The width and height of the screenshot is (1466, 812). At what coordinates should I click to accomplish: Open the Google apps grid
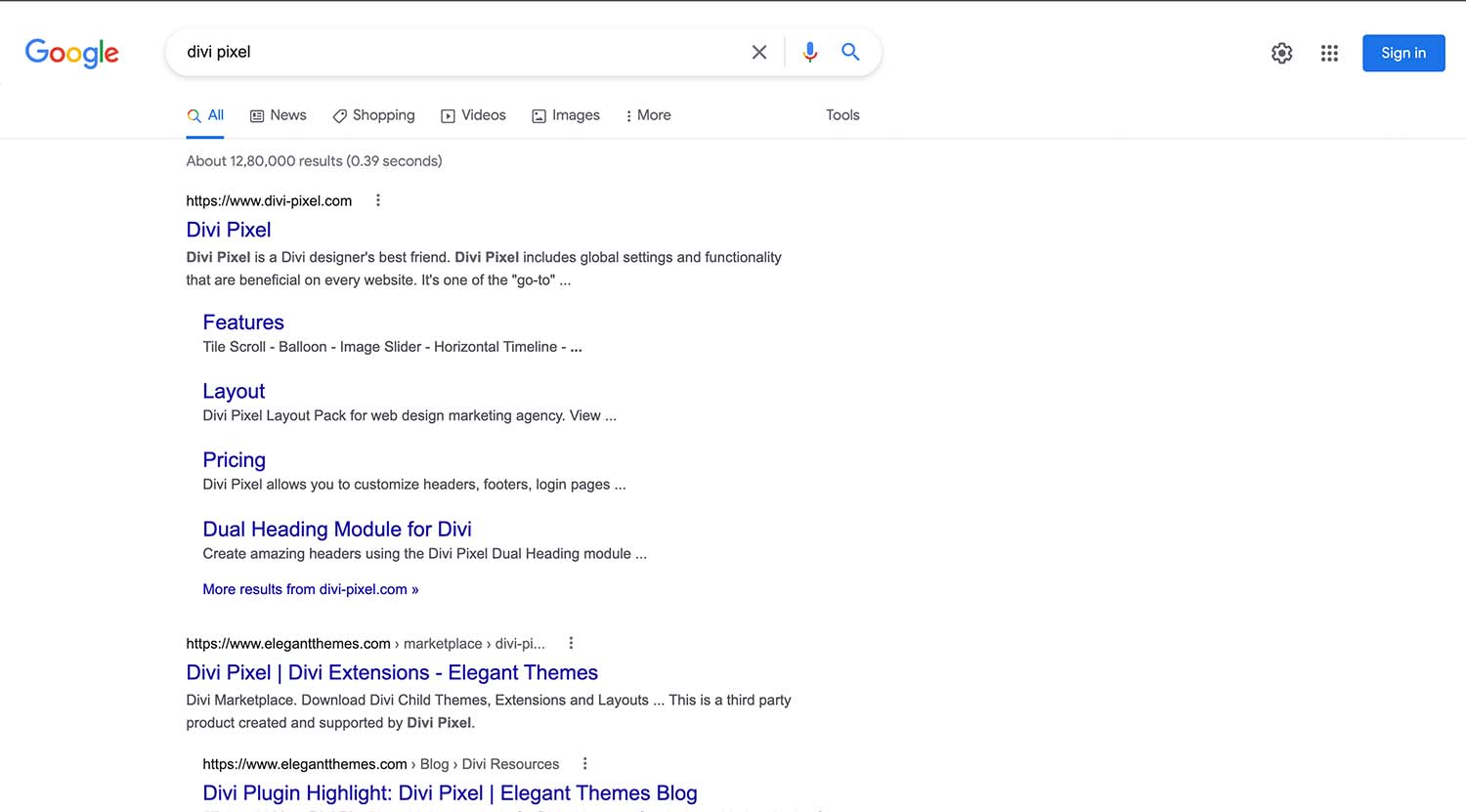(x=1329, y=54)
